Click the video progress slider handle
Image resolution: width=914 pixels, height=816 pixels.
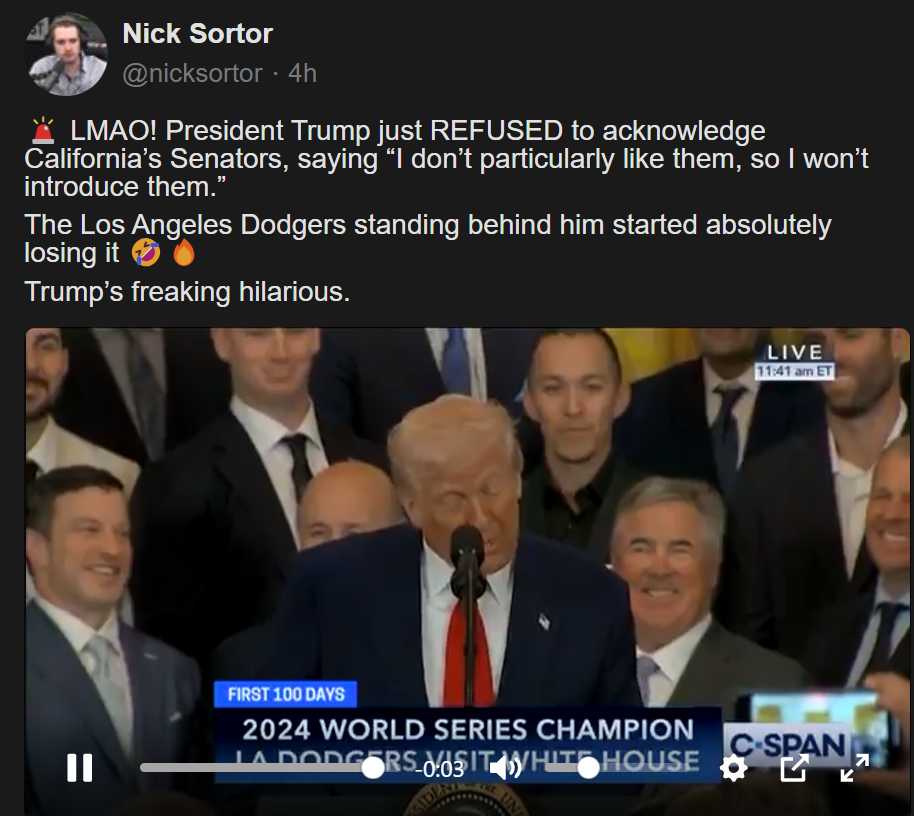tap(373, 768)
